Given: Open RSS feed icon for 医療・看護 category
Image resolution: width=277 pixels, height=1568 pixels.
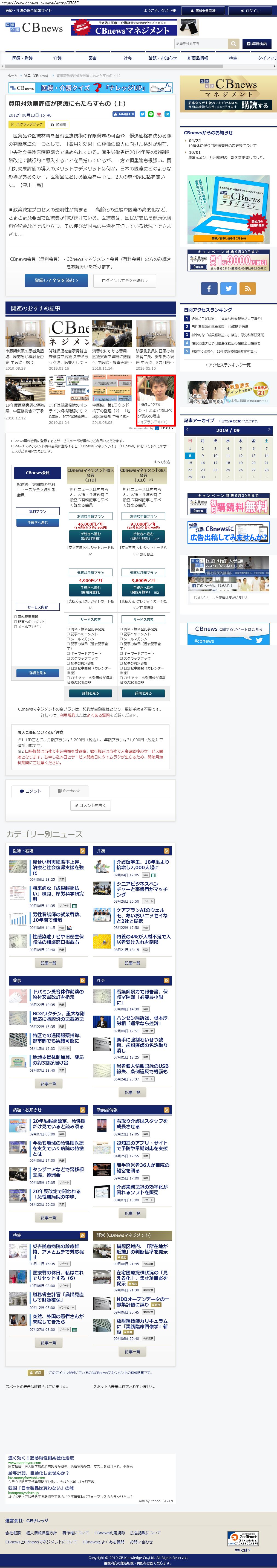Looking at the screenshot, I should click(82, 851).
